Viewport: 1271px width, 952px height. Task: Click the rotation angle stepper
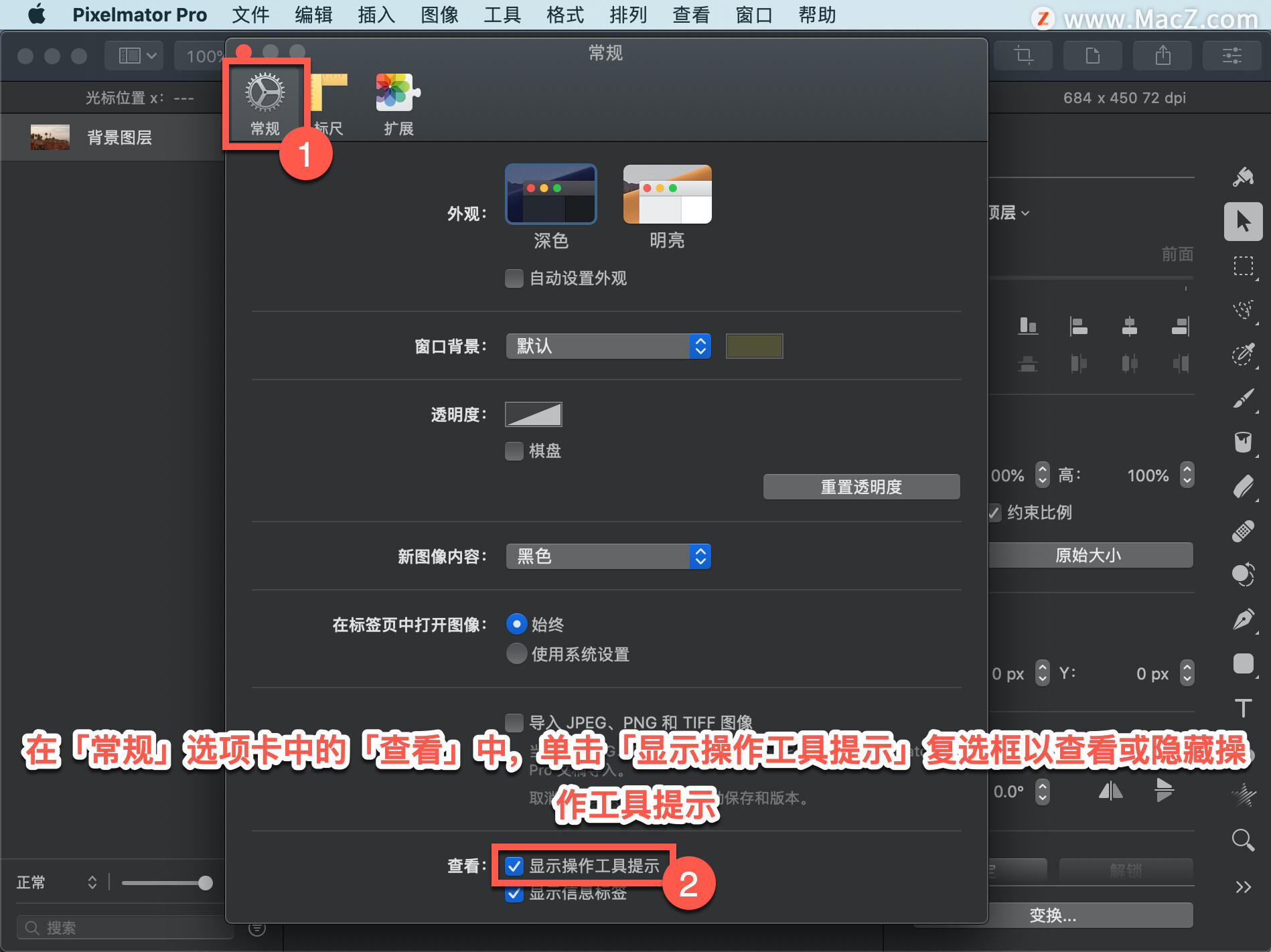click(x=1043, y=792)
